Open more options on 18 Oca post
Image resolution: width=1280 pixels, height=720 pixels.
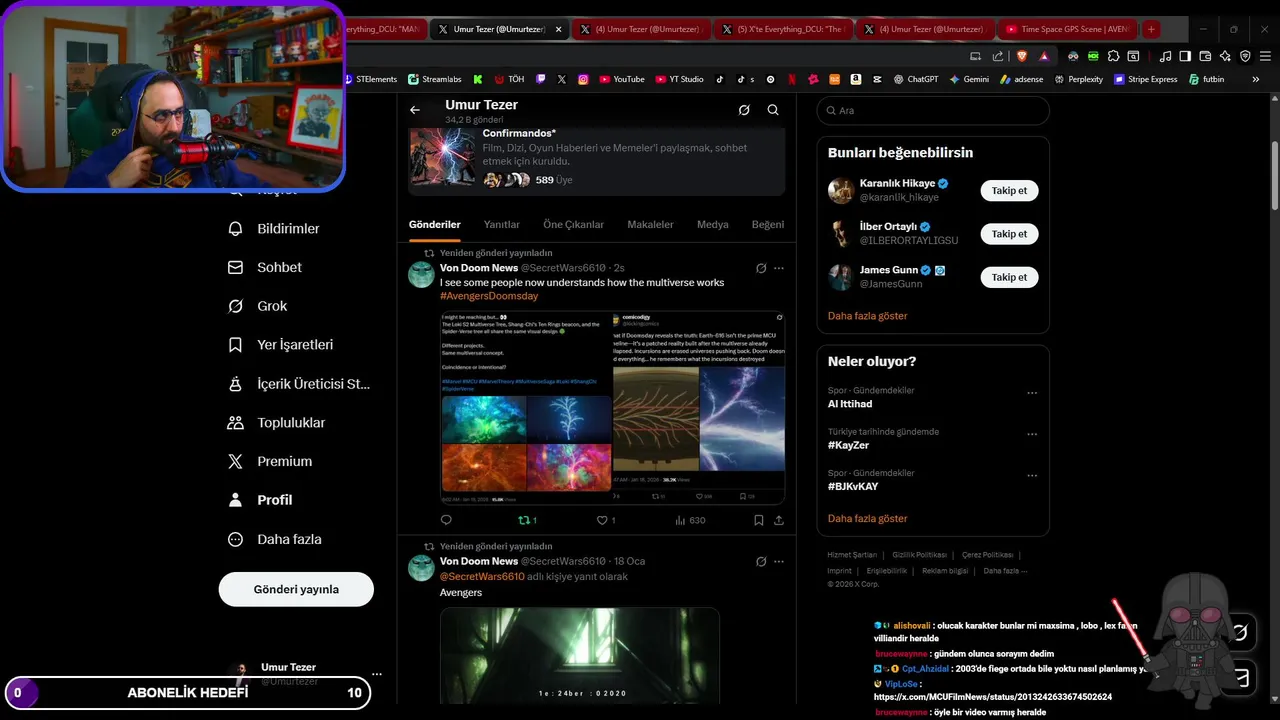pos(779,562)
